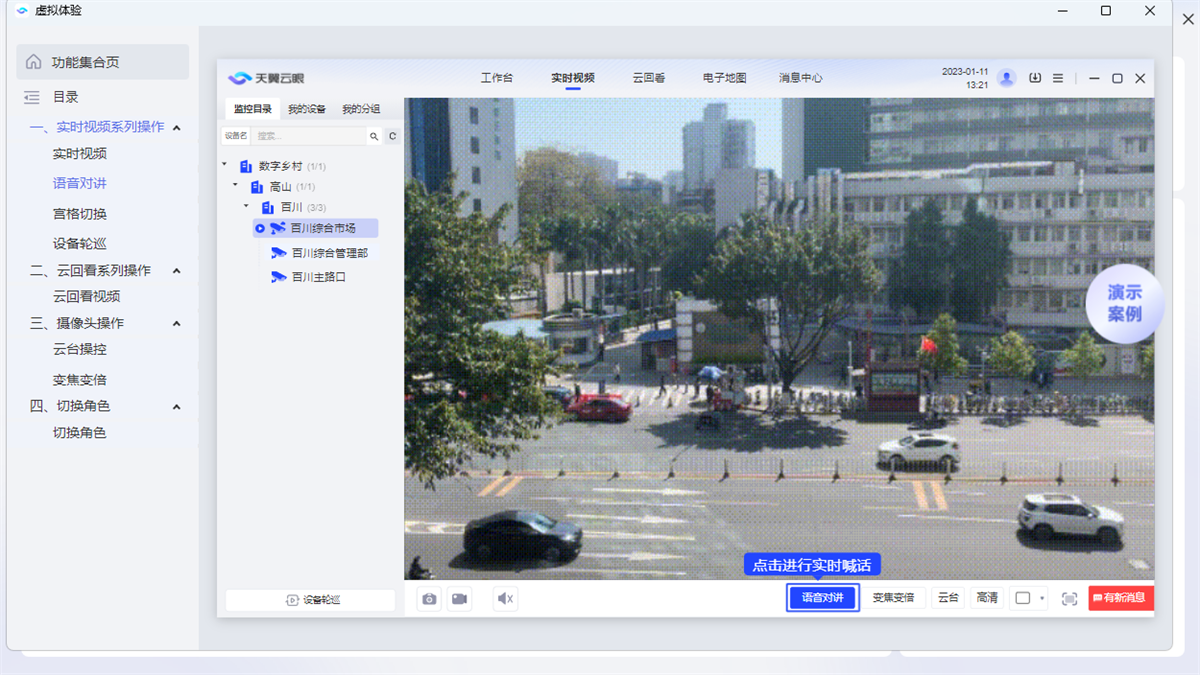The image size is (1200, 675).
Task: Collapse the 数字乡村 tree node
Action: 224,166
